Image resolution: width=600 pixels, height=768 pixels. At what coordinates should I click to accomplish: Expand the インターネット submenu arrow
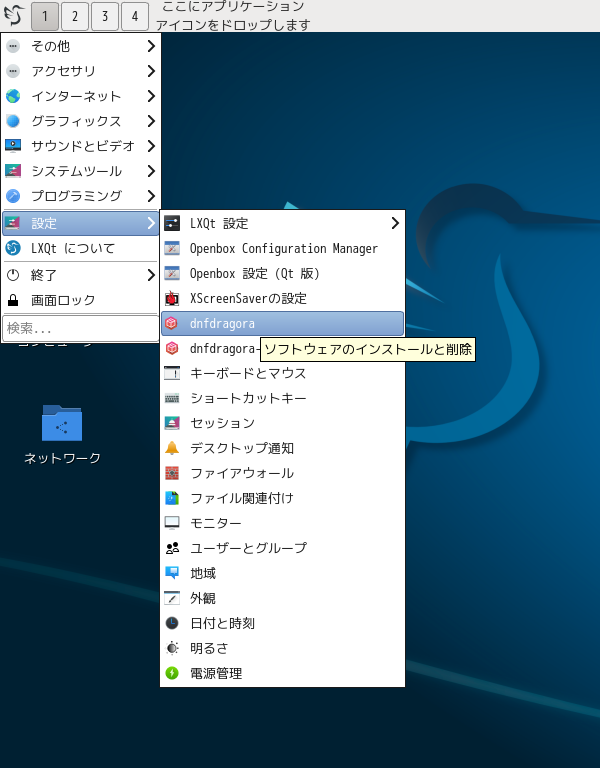pyautogui.click(x=151, y=96)
